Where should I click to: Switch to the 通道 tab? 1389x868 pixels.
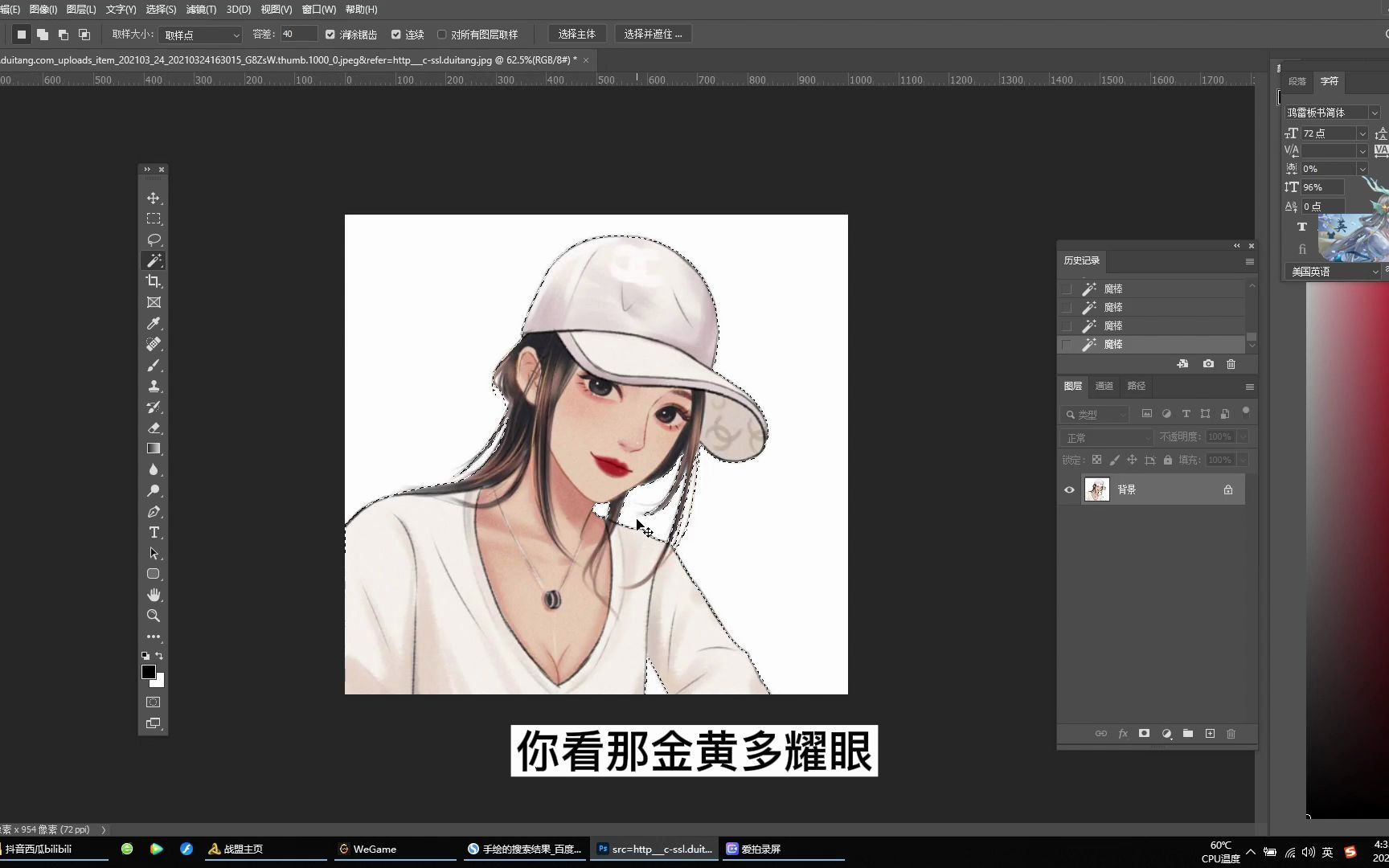[x=1104, y=386]
